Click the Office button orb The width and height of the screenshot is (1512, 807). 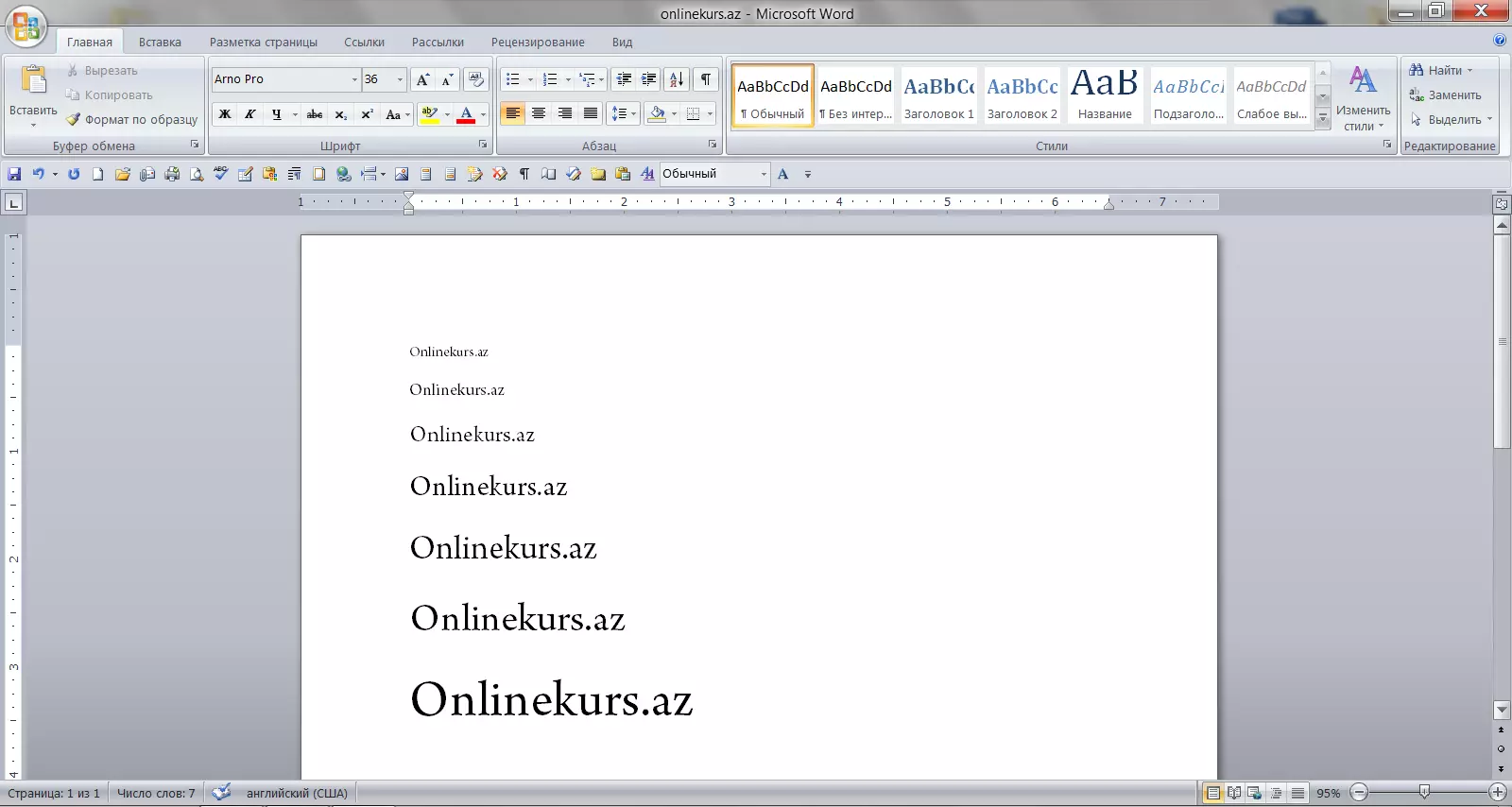click(26, 26)
